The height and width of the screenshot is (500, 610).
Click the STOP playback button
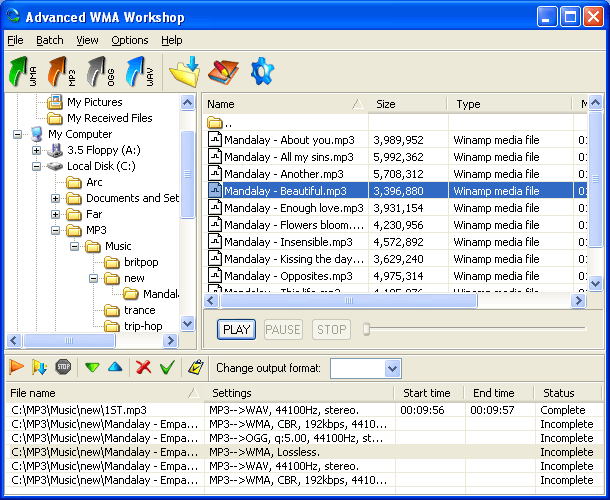point(331,330)
